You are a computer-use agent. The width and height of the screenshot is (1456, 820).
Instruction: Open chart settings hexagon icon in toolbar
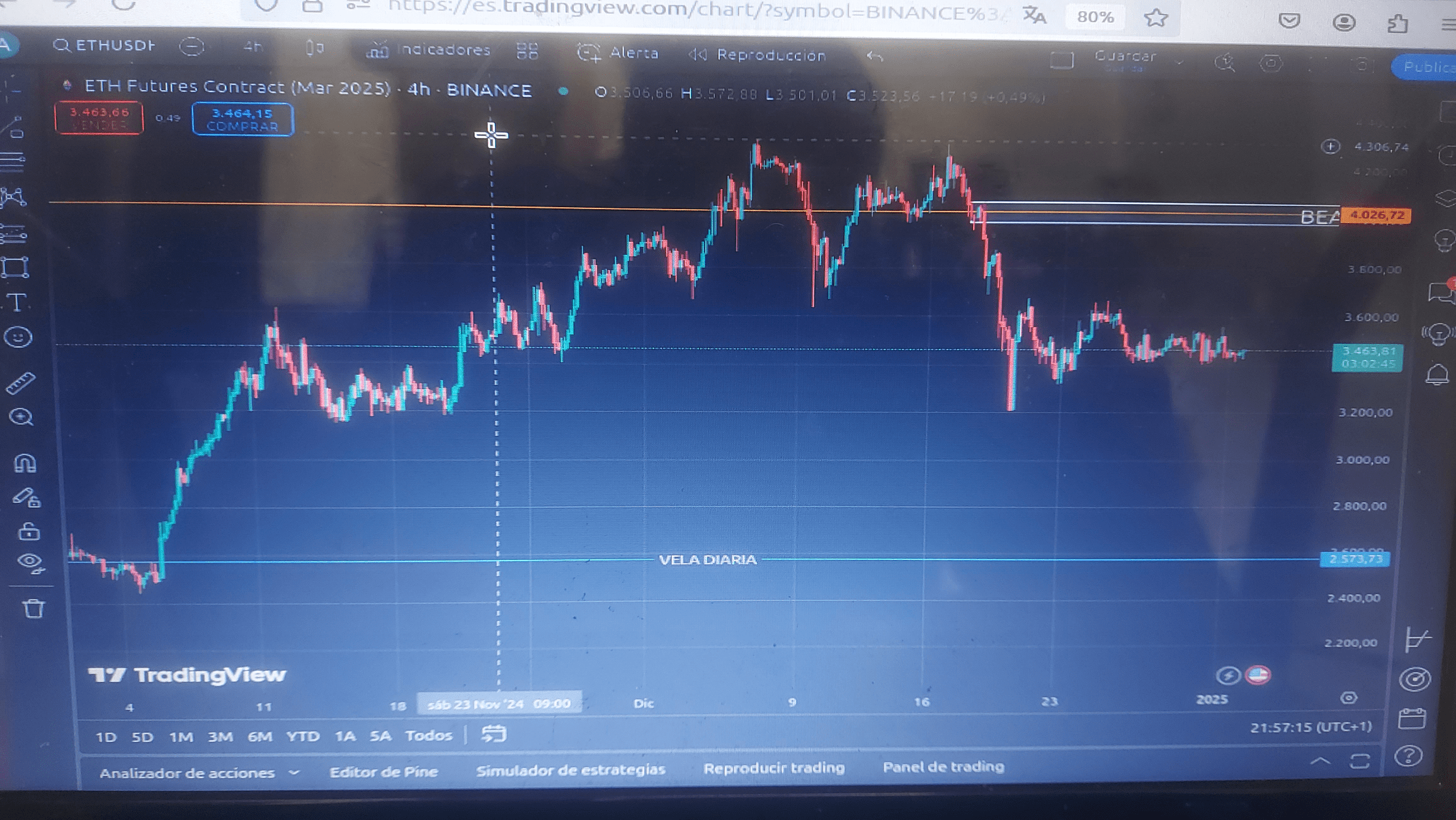click(1271, 63)
